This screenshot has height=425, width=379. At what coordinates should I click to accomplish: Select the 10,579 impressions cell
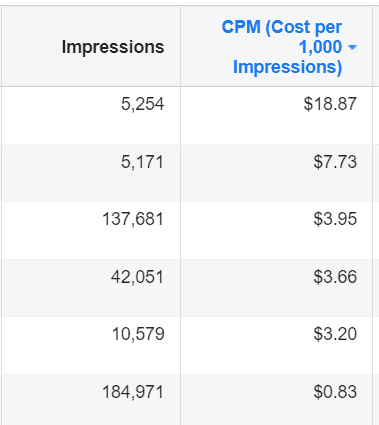(x=91, y=345)
